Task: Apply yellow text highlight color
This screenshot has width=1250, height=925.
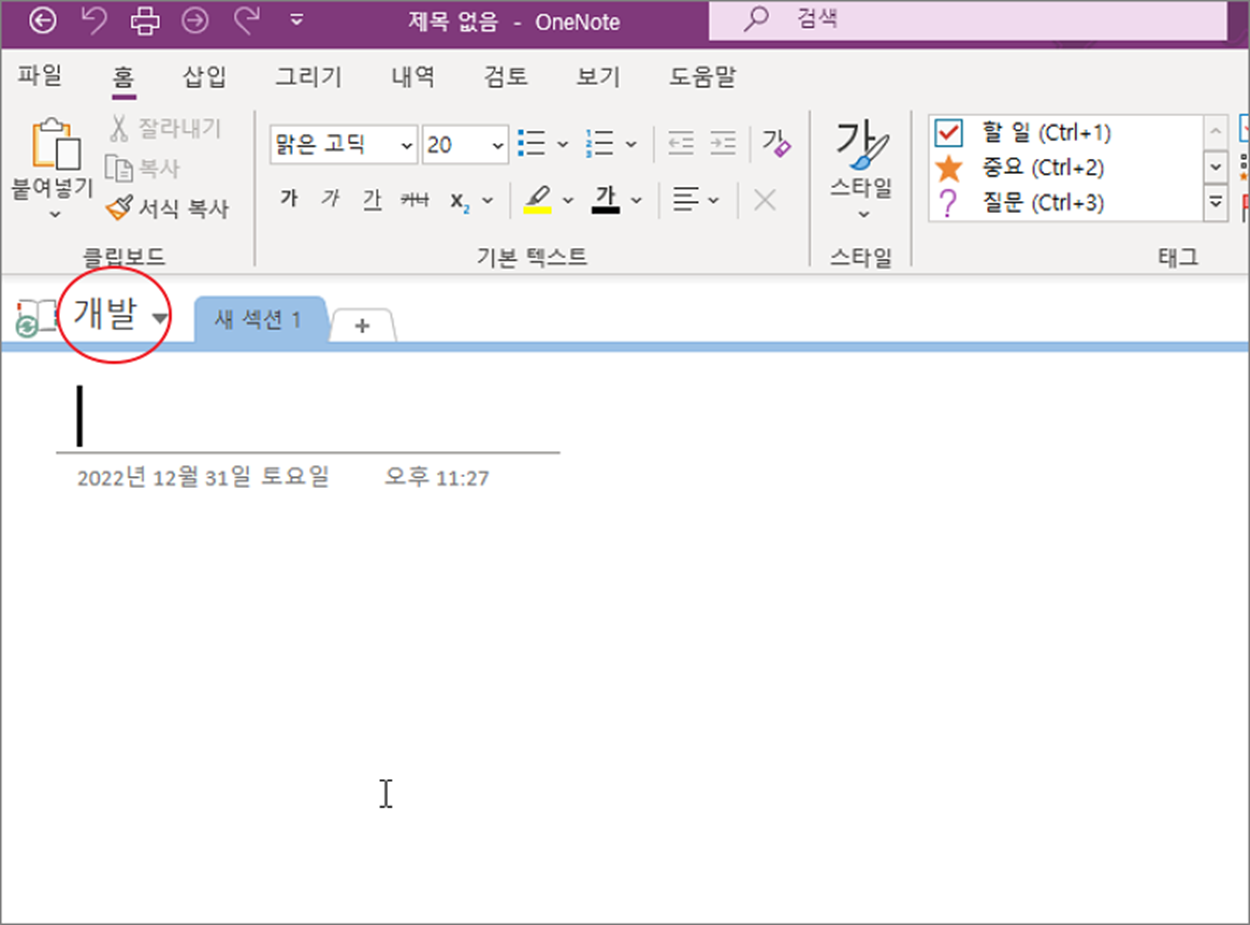Action: point(537,199)
